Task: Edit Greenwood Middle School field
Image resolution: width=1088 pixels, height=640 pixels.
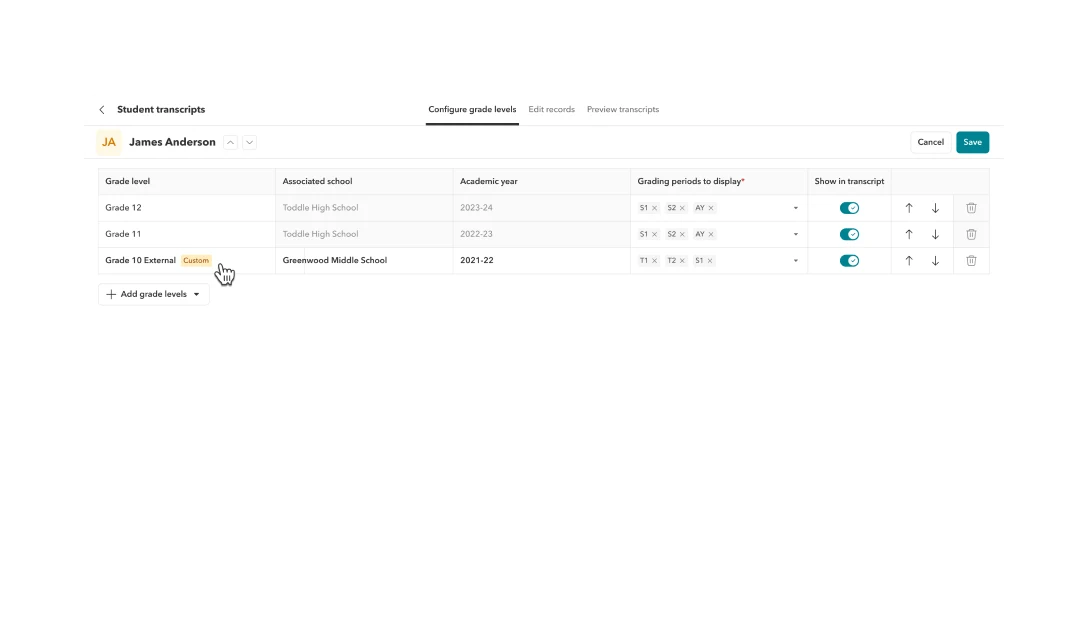Action: coord(364,260)
